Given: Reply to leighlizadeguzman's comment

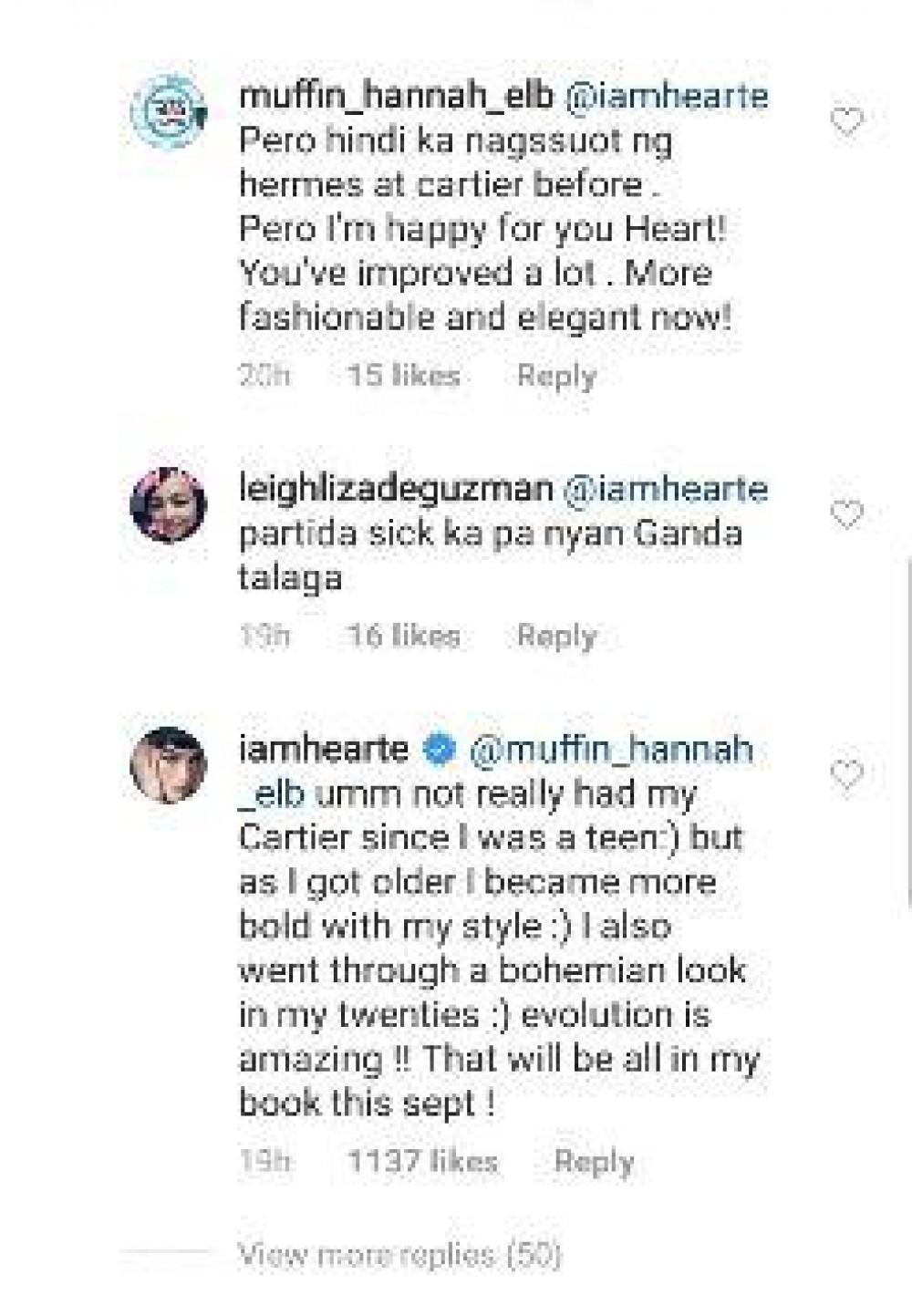Looking at the screenshot, I should (556, 636).
